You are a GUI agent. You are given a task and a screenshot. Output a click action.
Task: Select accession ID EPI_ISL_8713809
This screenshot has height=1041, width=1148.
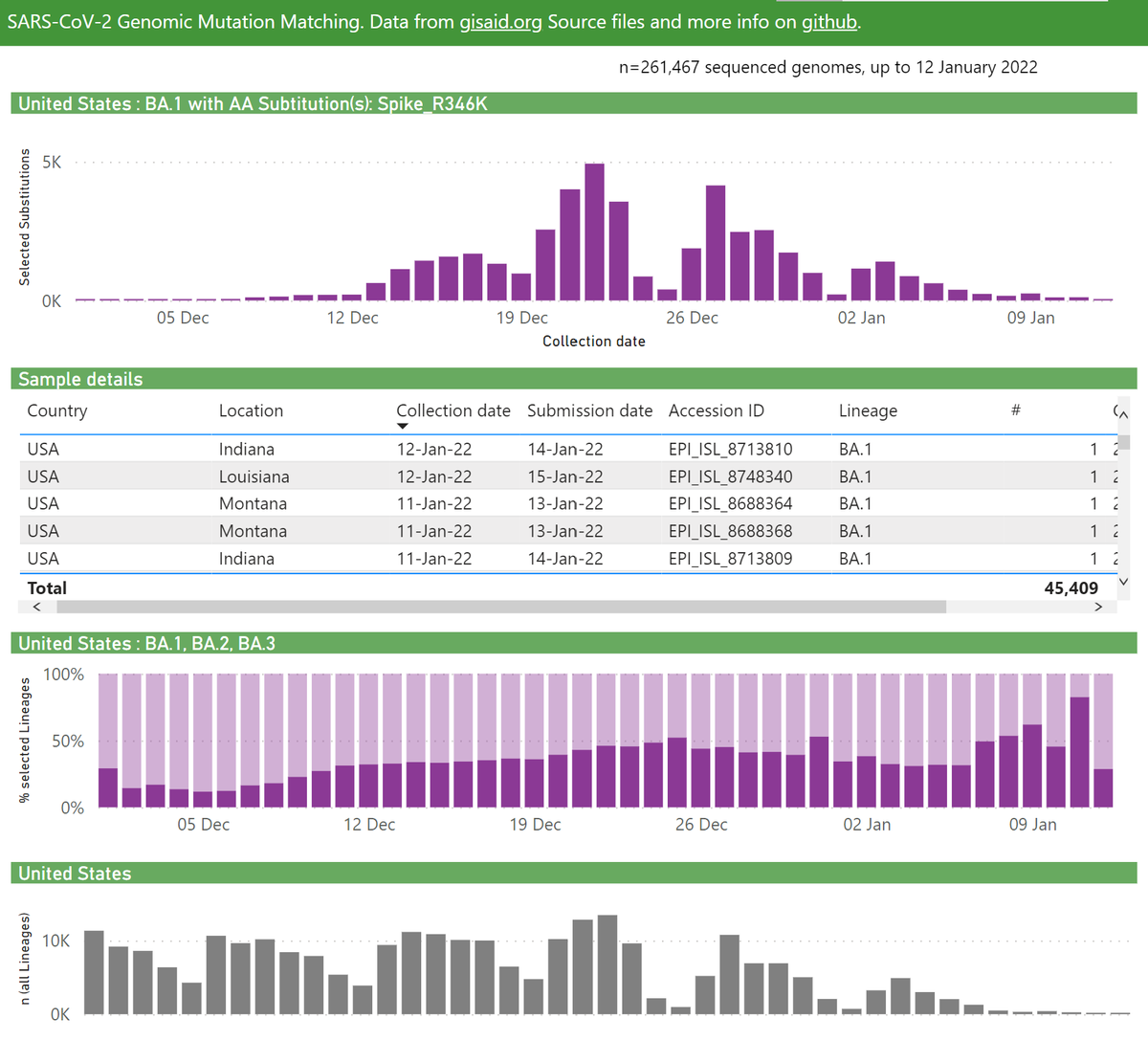730,559
